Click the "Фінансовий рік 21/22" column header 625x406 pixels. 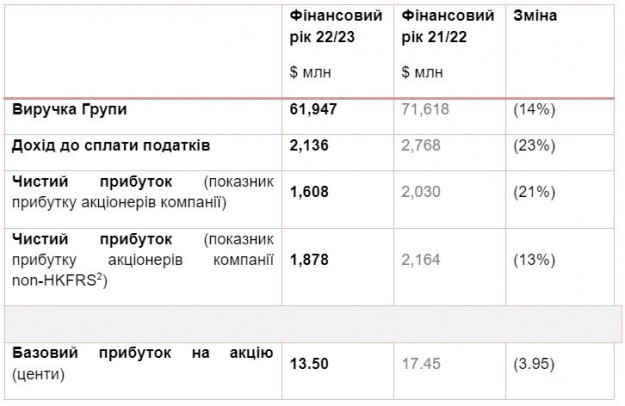point(445,27)
